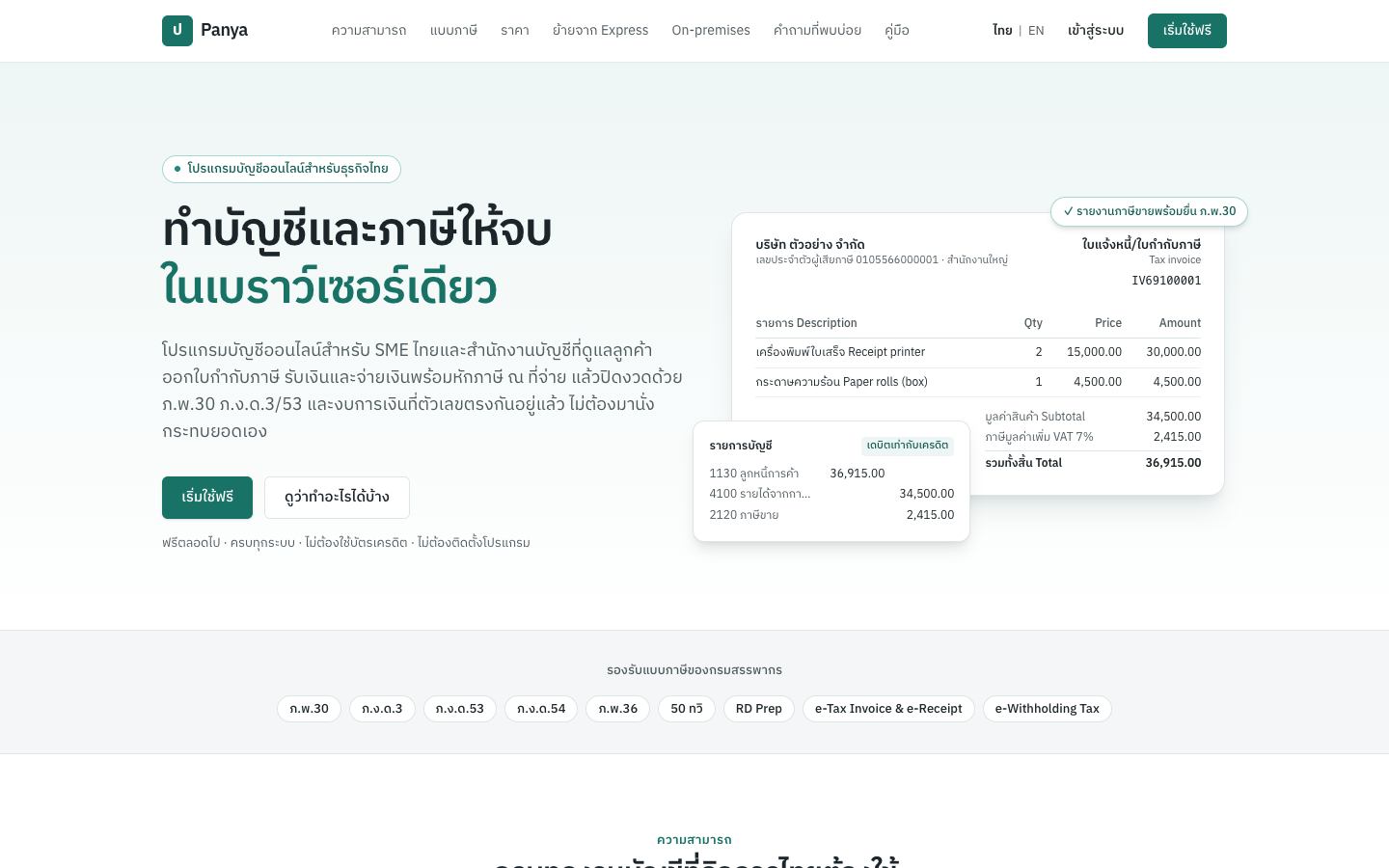Open คำถามที่พบบ่อย FAQ link

point(817,31)
